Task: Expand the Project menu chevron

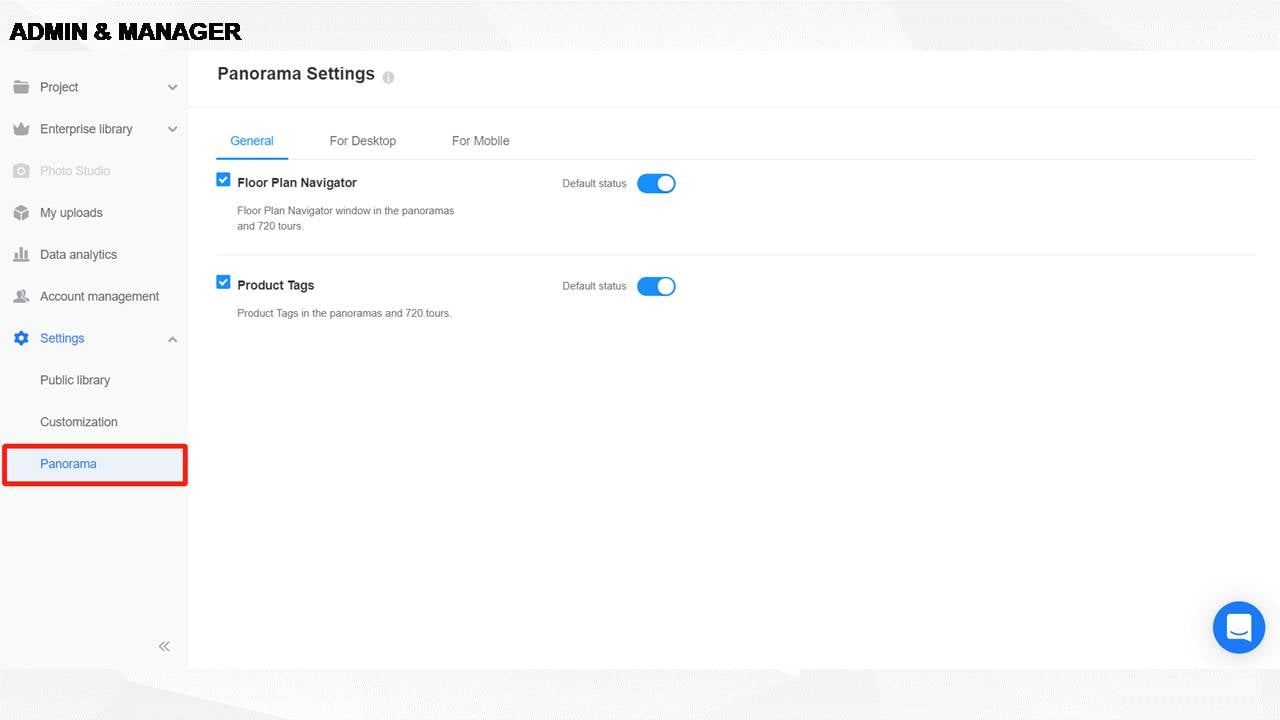Action: click(172, 88)
